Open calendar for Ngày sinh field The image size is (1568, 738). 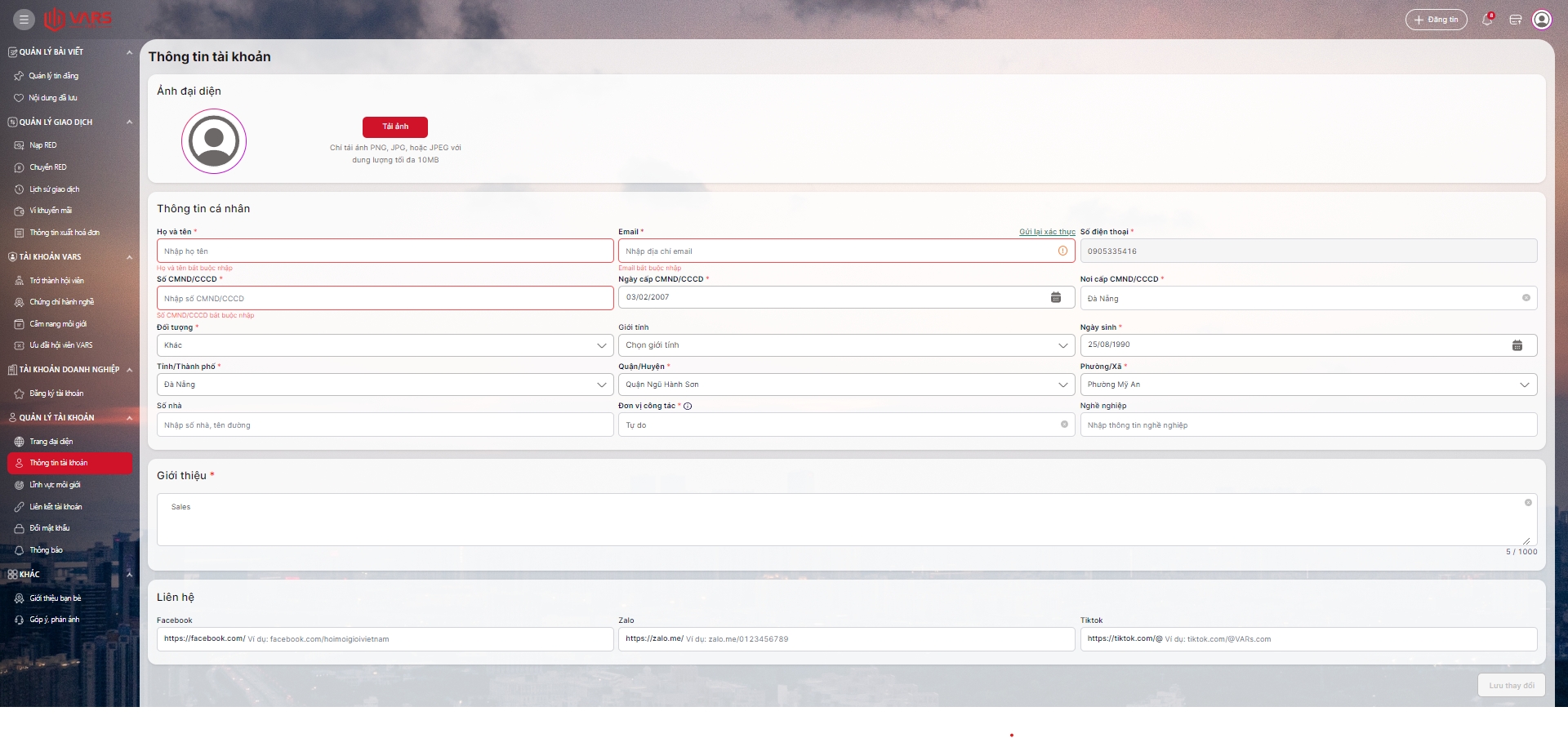pyautogui.click(x=1517, y=345)
